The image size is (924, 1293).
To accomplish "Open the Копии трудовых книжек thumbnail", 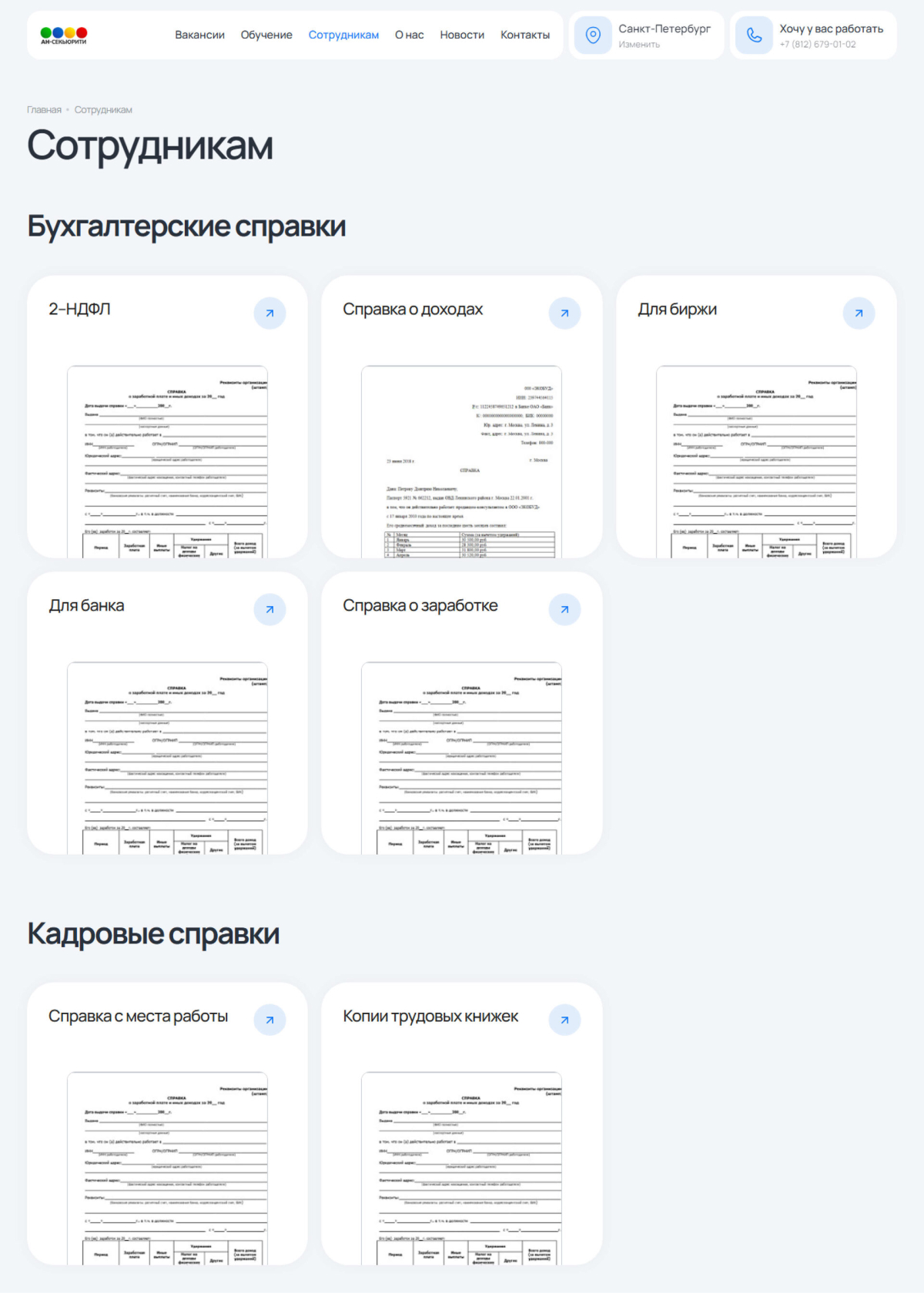I will 461,1168.
